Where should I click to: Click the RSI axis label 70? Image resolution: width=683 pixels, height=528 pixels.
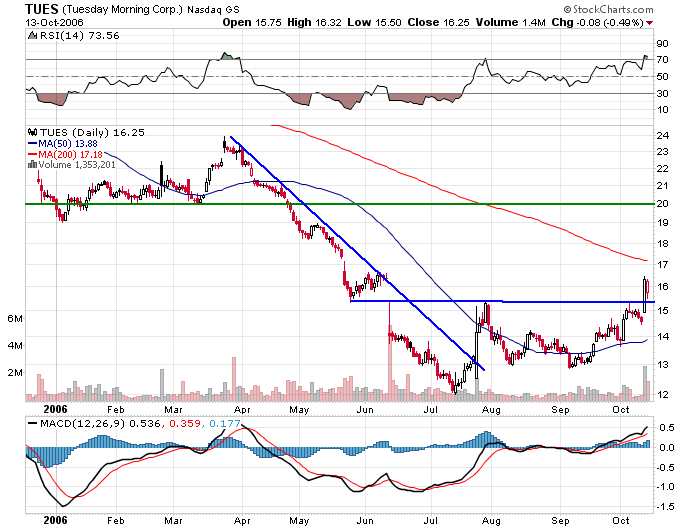[662, 60]
